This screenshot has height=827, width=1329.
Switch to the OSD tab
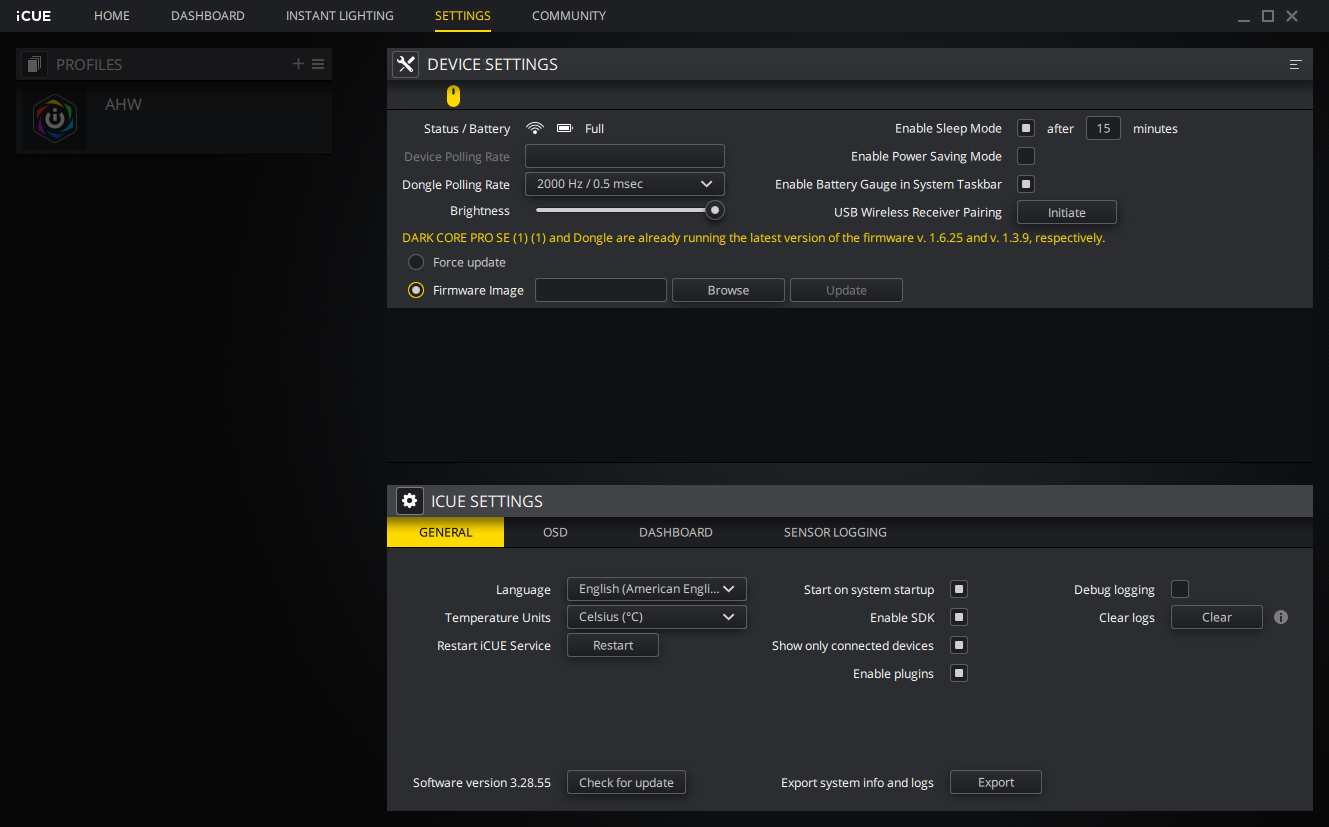555,532
